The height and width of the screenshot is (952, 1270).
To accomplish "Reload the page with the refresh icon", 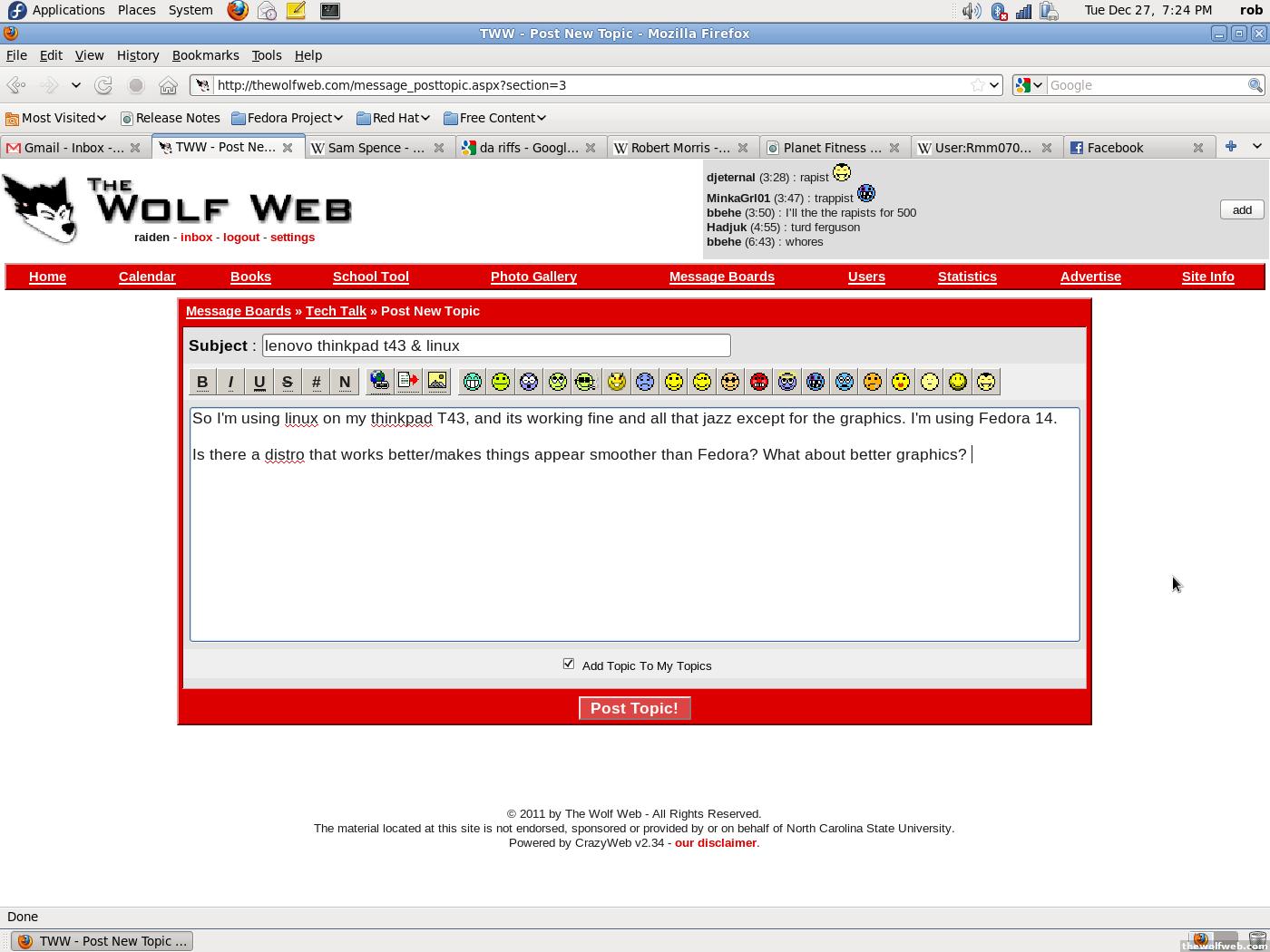I will 103,85.
